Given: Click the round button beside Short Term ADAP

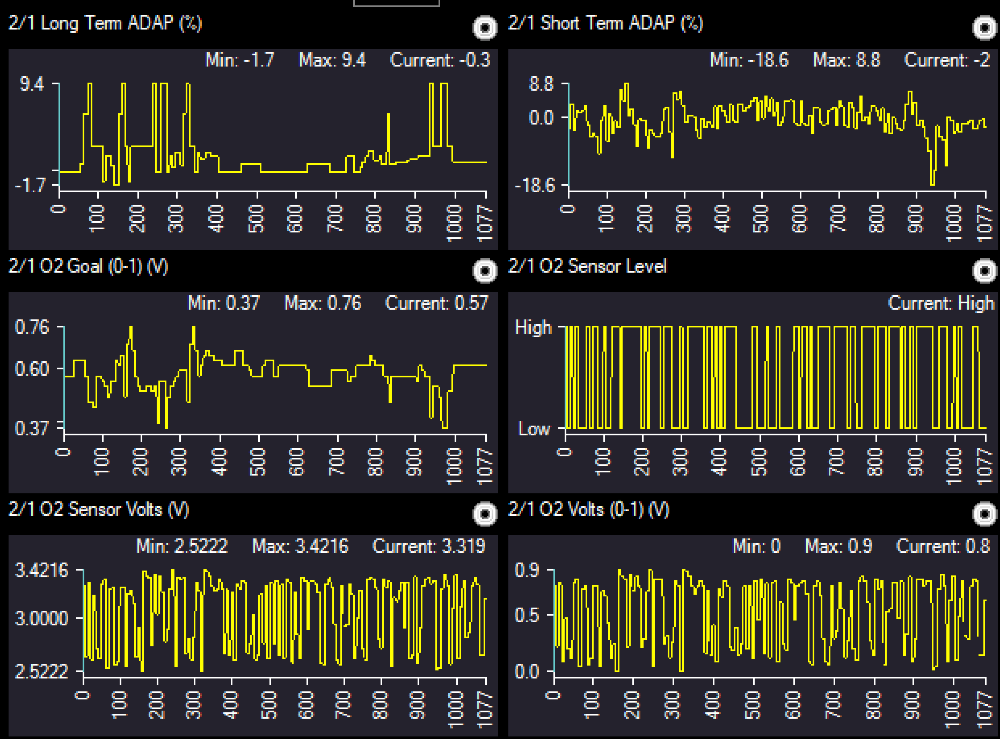Looking at the screenshot, I should pos(984,27).
